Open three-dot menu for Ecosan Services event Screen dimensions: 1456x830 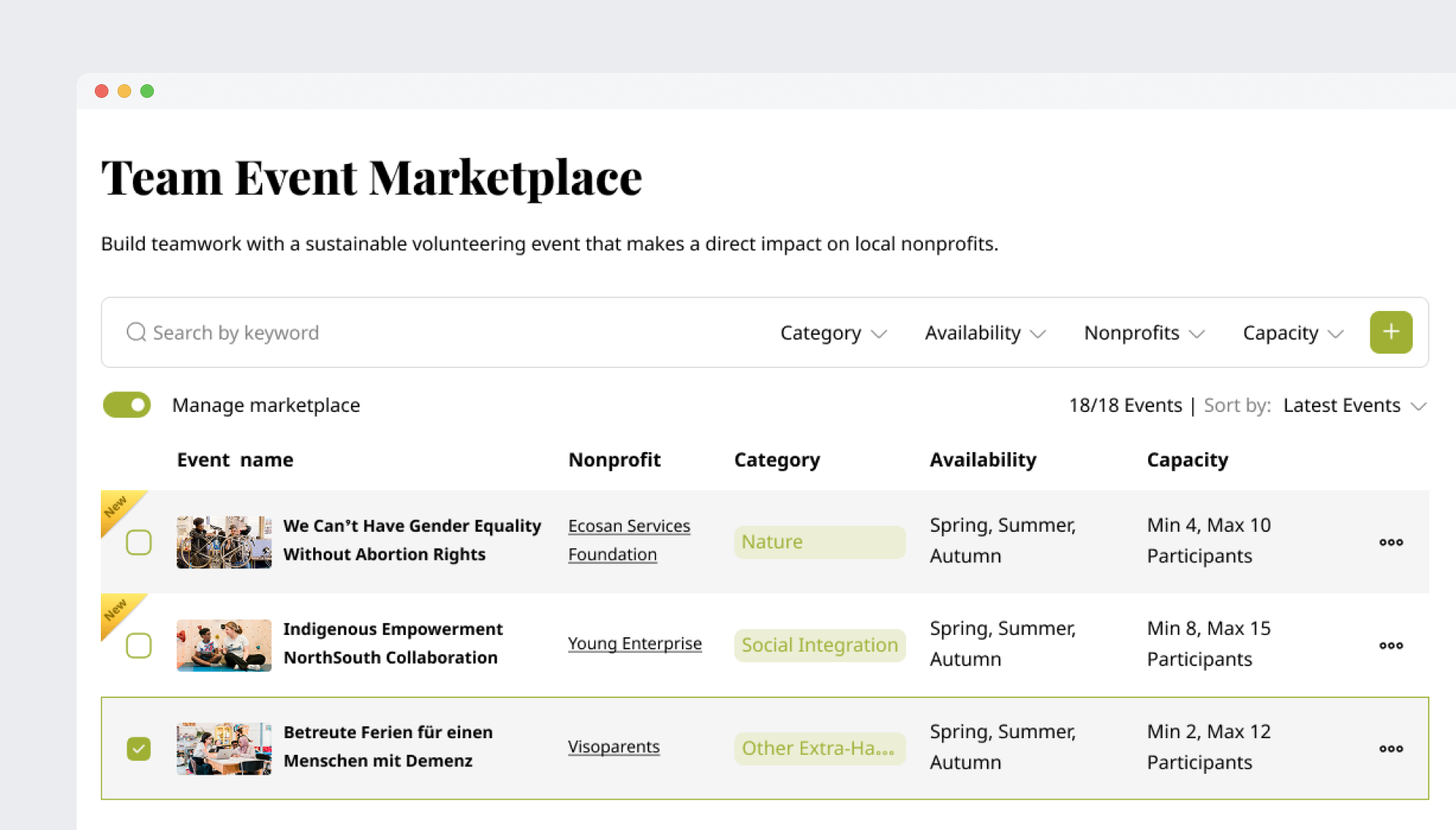(1390, 542)
